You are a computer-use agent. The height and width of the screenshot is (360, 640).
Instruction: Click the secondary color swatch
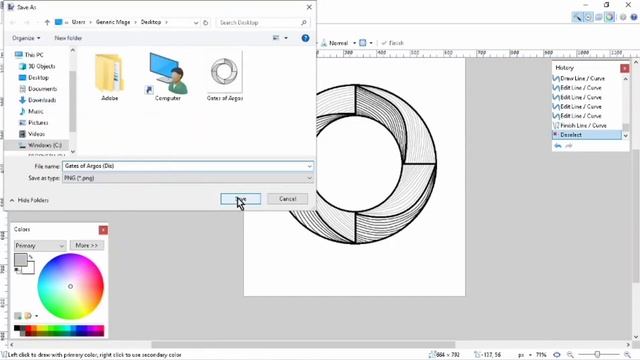click(x=30, y=269)
